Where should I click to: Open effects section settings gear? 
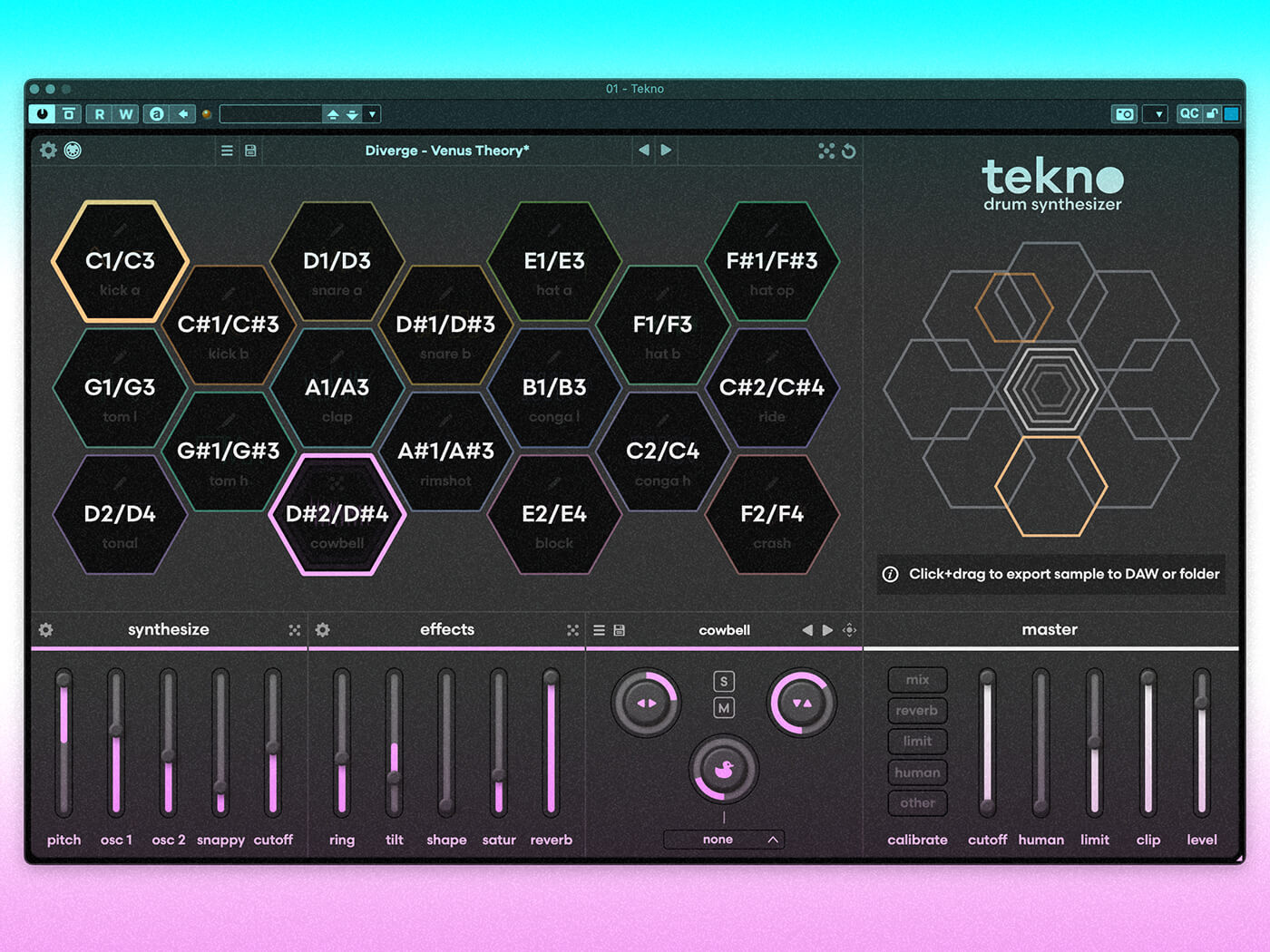tap(323, 630)
